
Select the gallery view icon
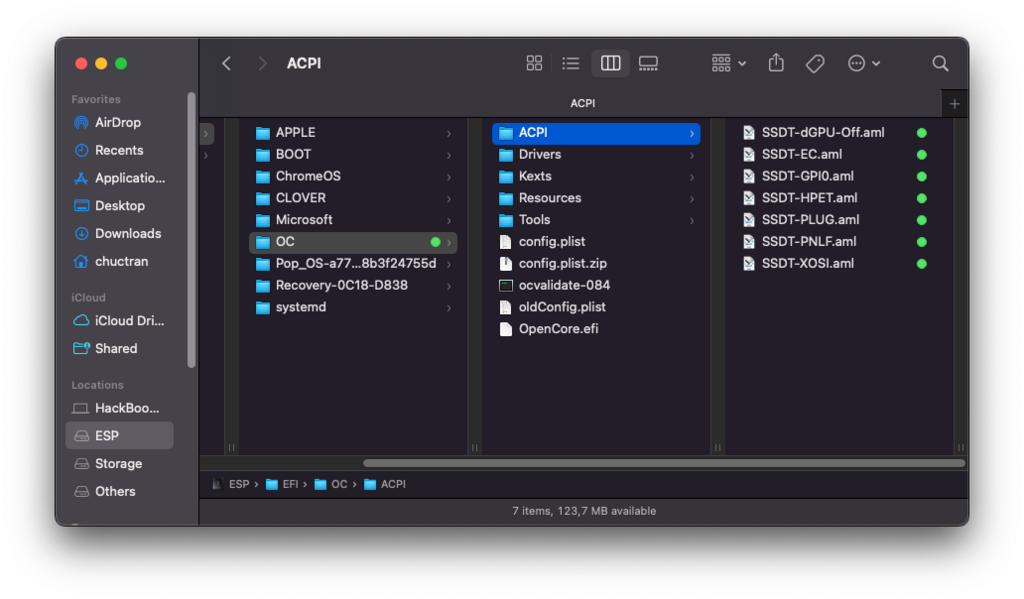pyautogui.click(x=648, y=63)
